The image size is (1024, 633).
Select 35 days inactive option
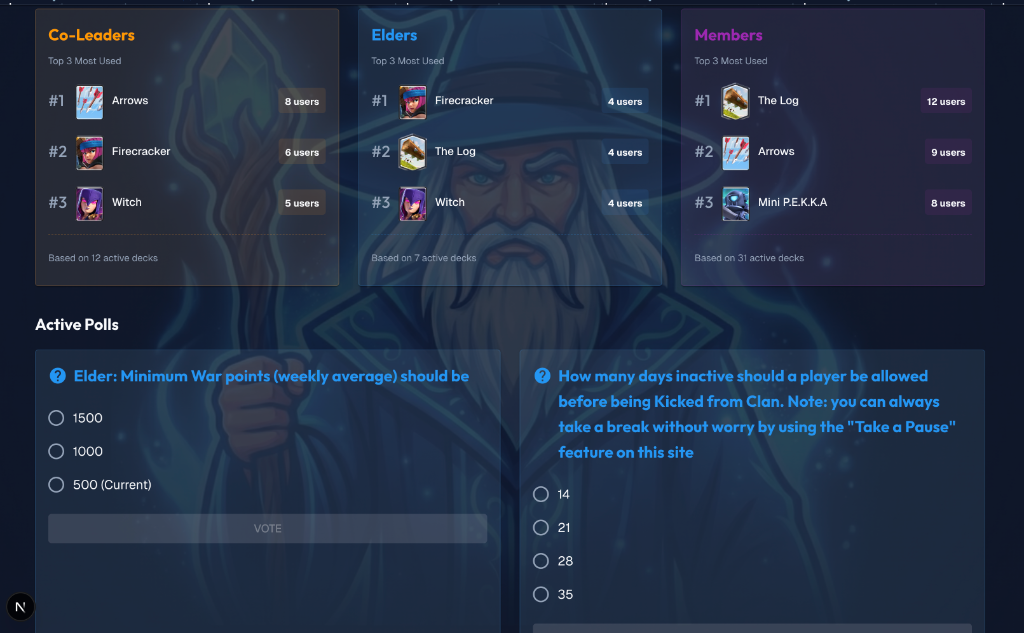point(541,595)
